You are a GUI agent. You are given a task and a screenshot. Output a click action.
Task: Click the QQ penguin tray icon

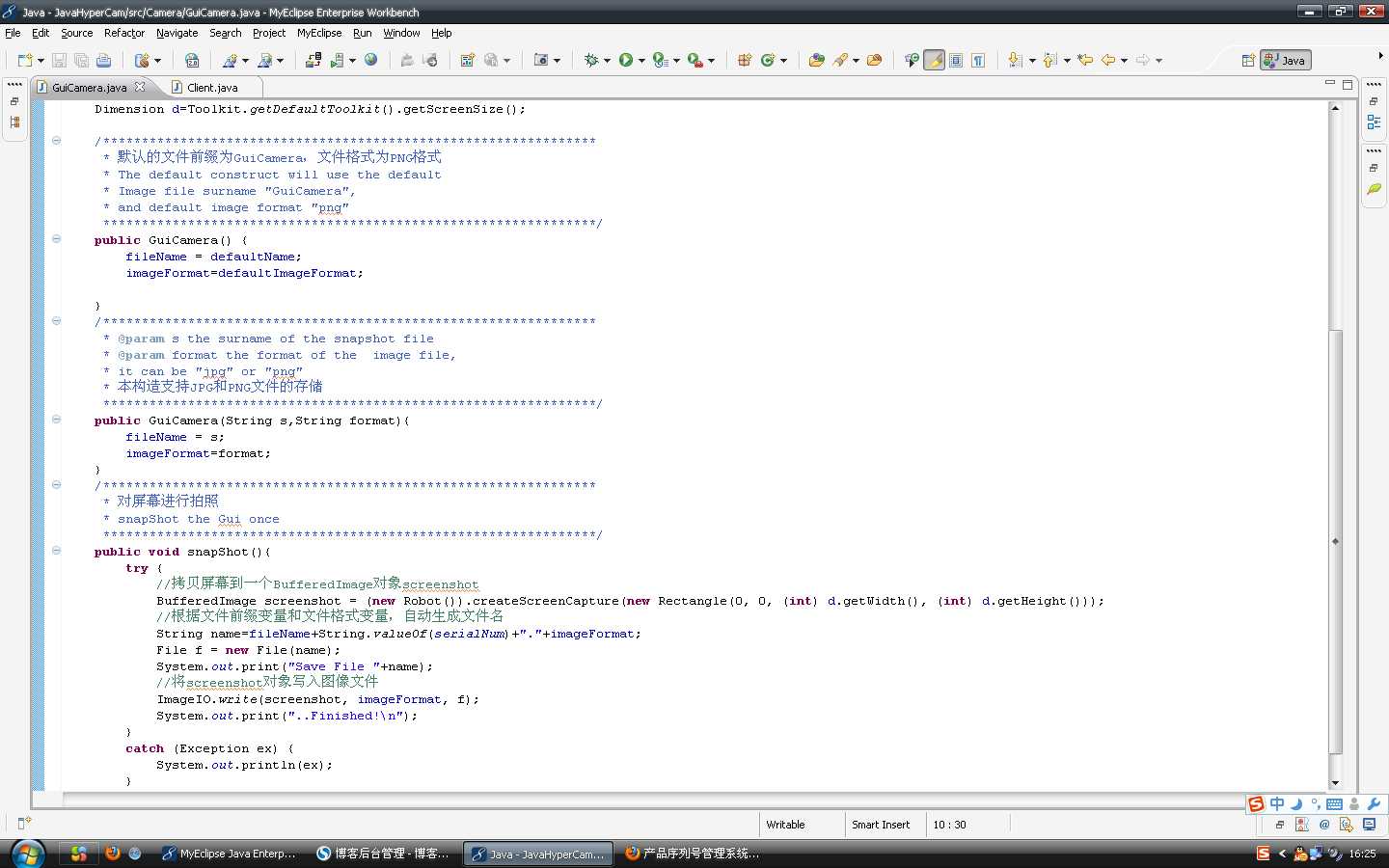click(x=1300, y=854)
